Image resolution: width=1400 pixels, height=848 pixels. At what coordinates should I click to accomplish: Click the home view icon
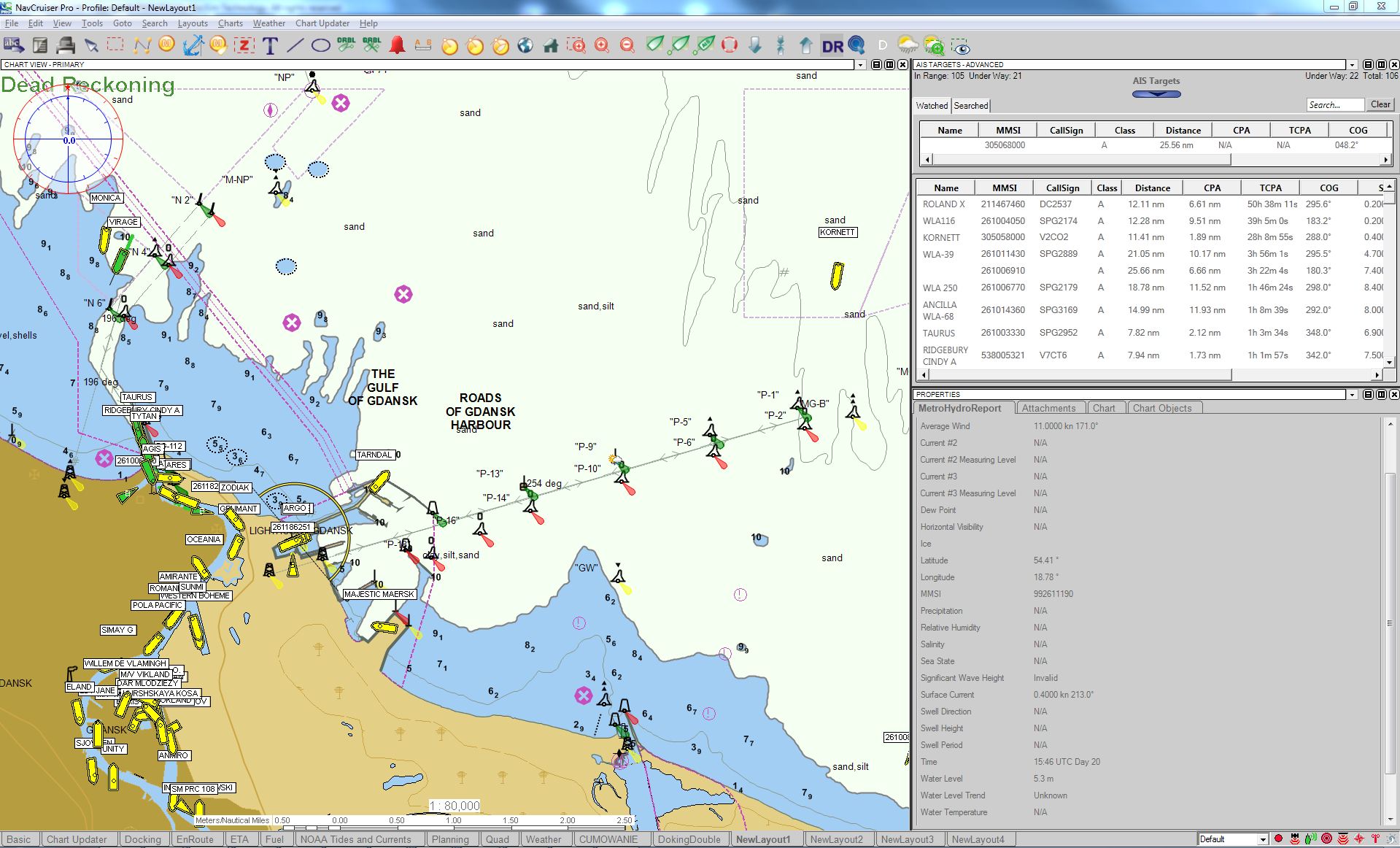[551, 46]
